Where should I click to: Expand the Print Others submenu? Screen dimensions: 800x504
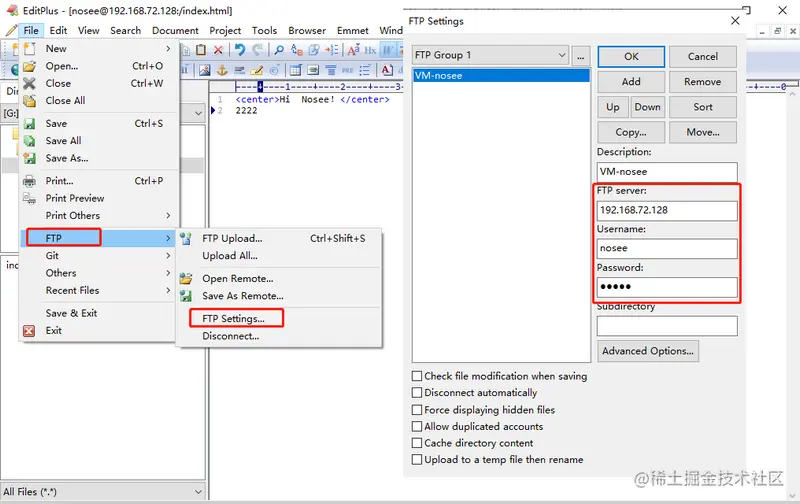pos(99,215)
